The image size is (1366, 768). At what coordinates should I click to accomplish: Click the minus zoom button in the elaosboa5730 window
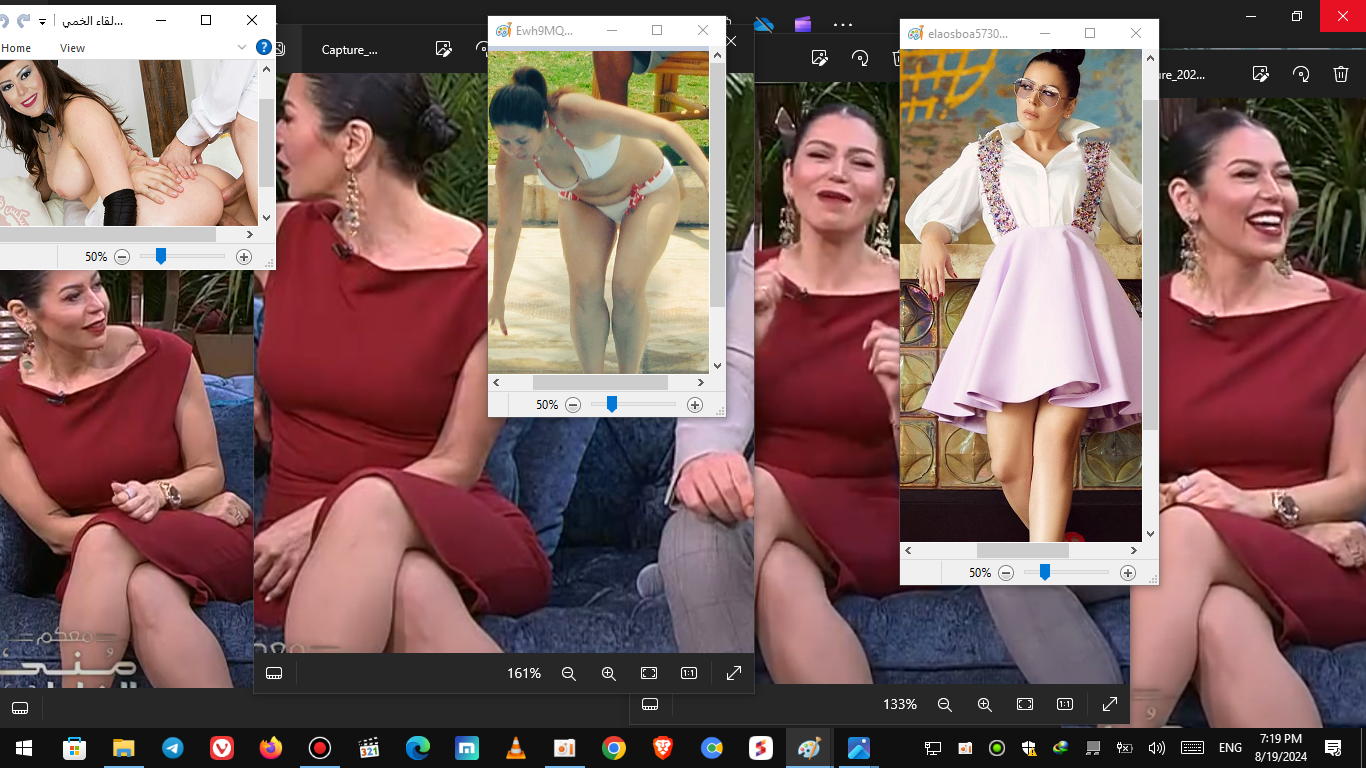[x=1006, y=573]
